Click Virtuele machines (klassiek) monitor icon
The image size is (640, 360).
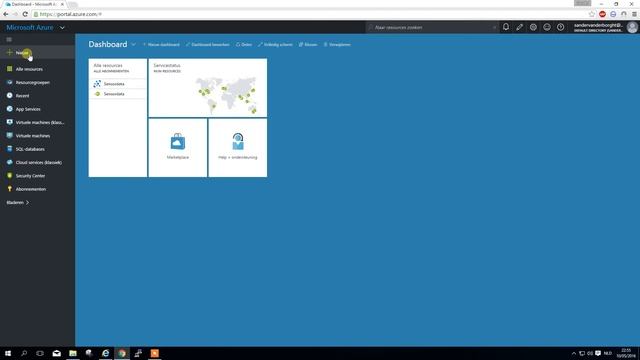tap(9, 122)
